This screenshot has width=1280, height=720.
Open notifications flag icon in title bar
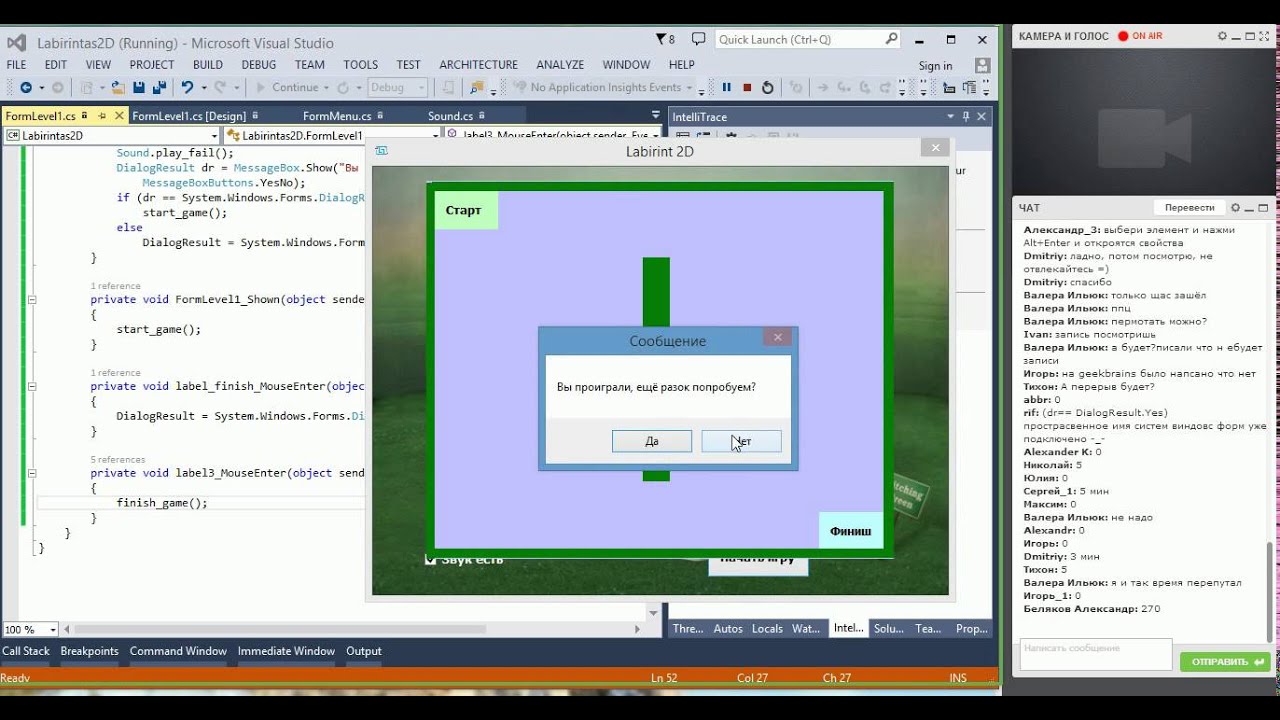point(661,39)
